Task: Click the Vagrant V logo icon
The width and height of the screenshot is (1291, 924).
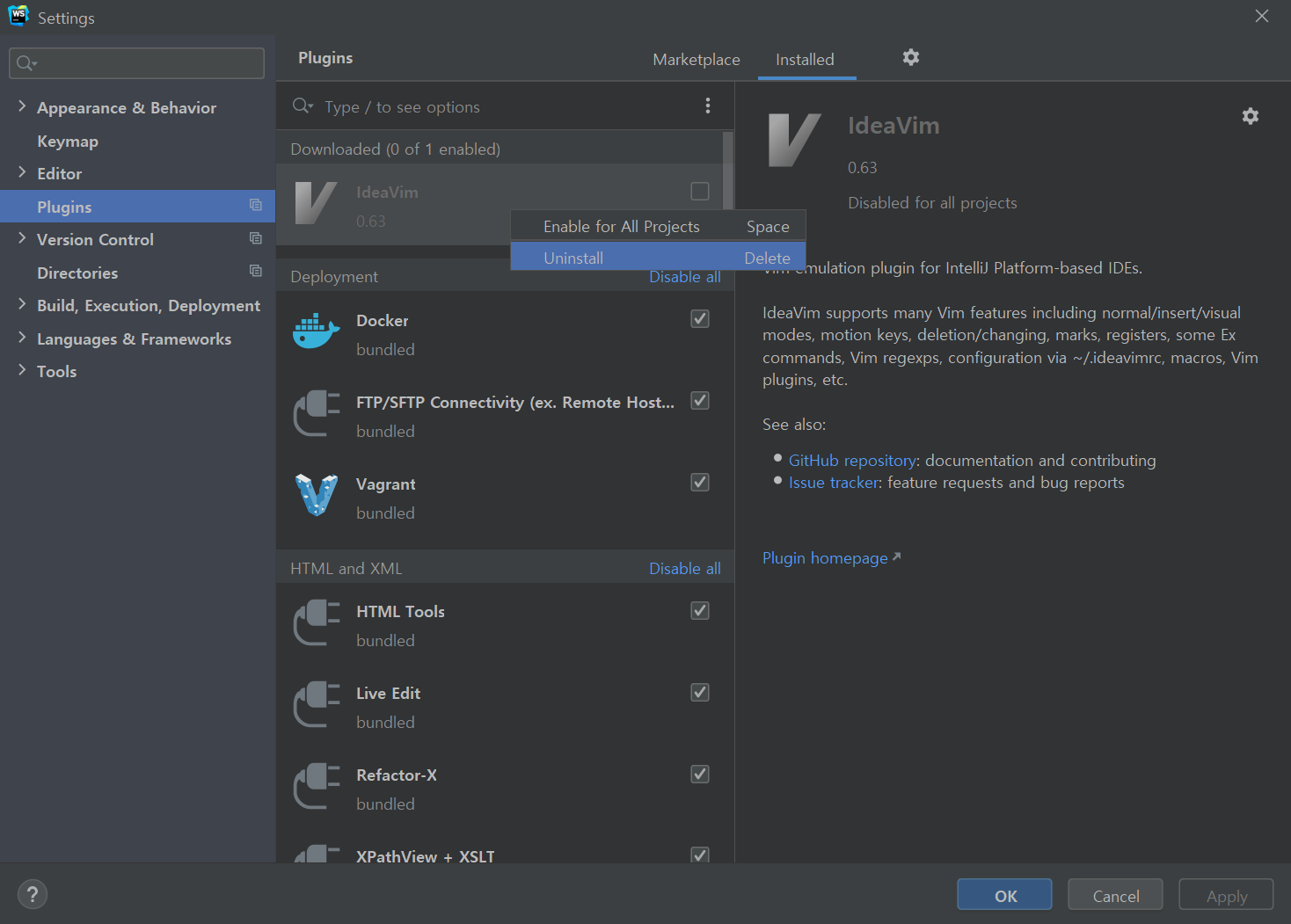Action: point(317,495)
